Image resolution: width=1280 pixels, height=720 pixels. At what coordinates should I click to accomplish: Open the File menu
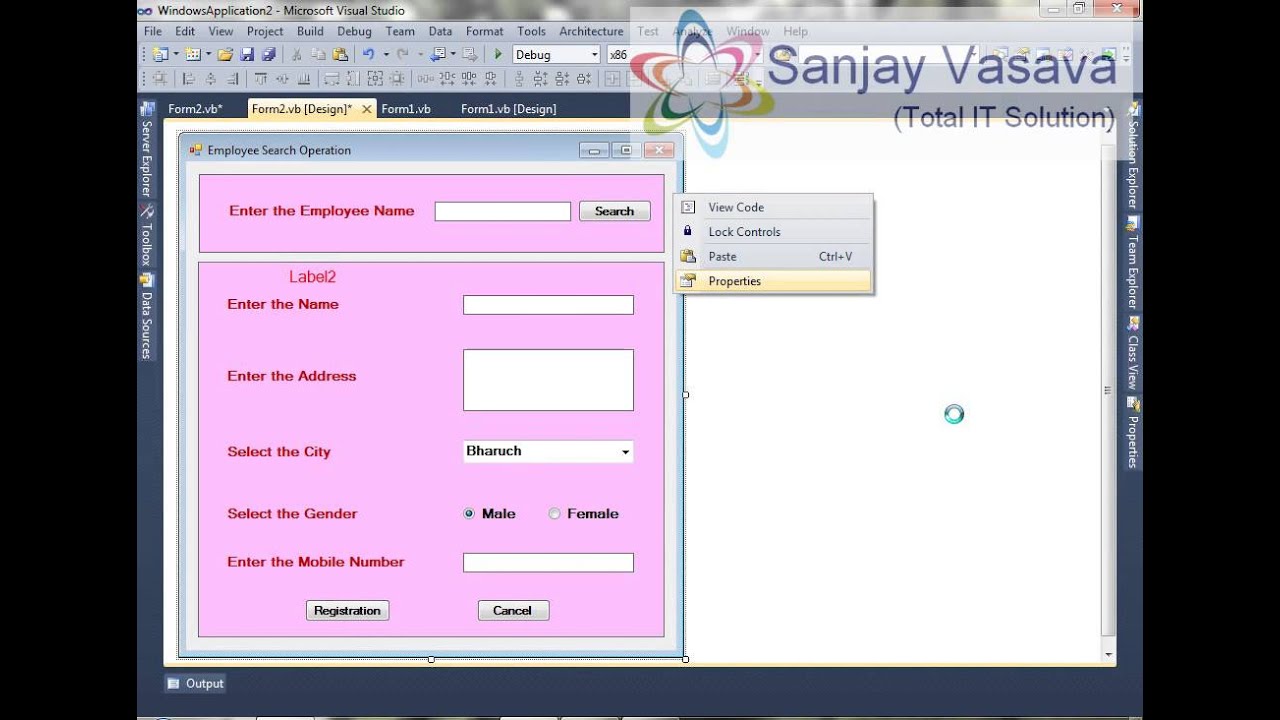pos(153,31)
